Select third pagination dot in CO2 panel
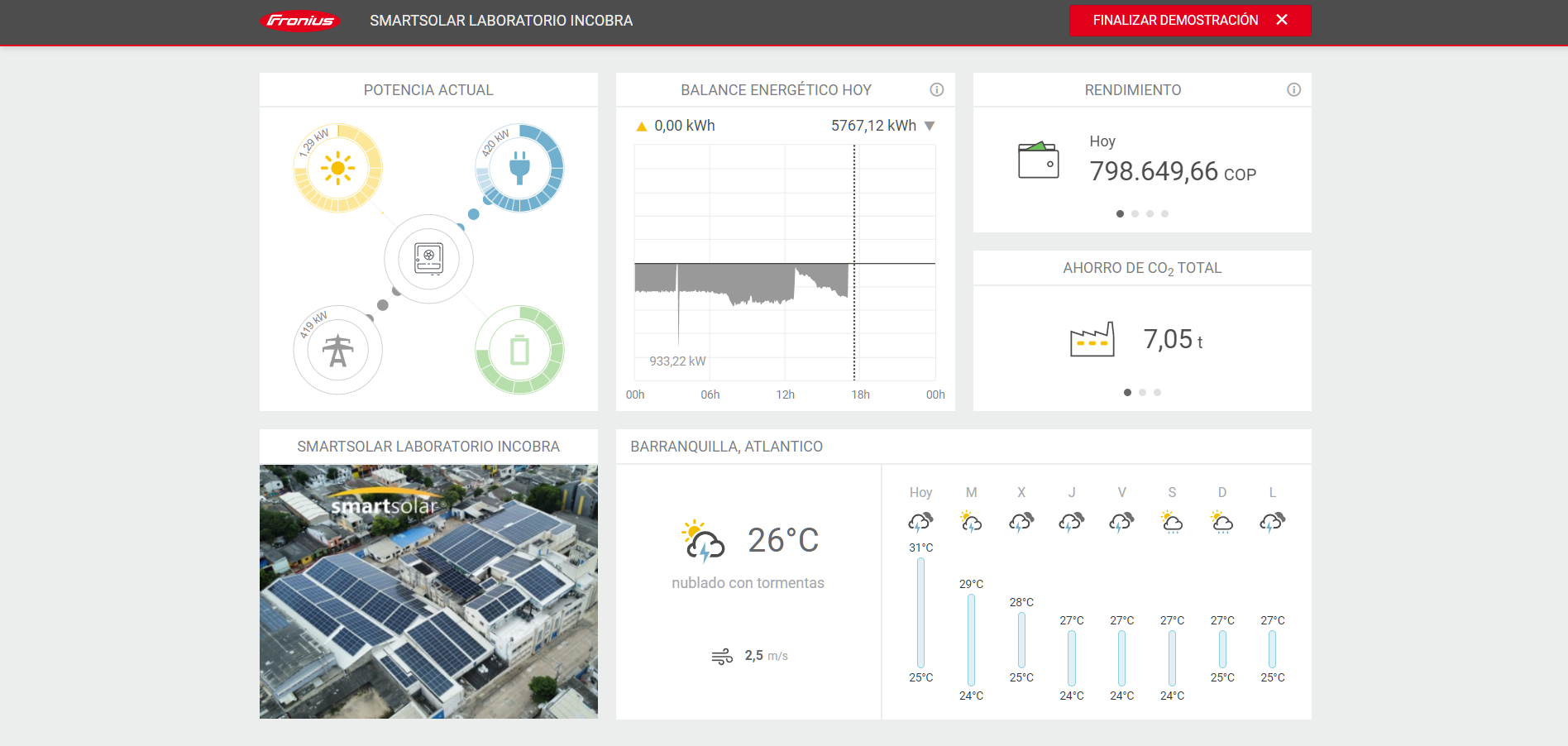The height and width of the screenshot is (746, 1568). [1157, 393]
